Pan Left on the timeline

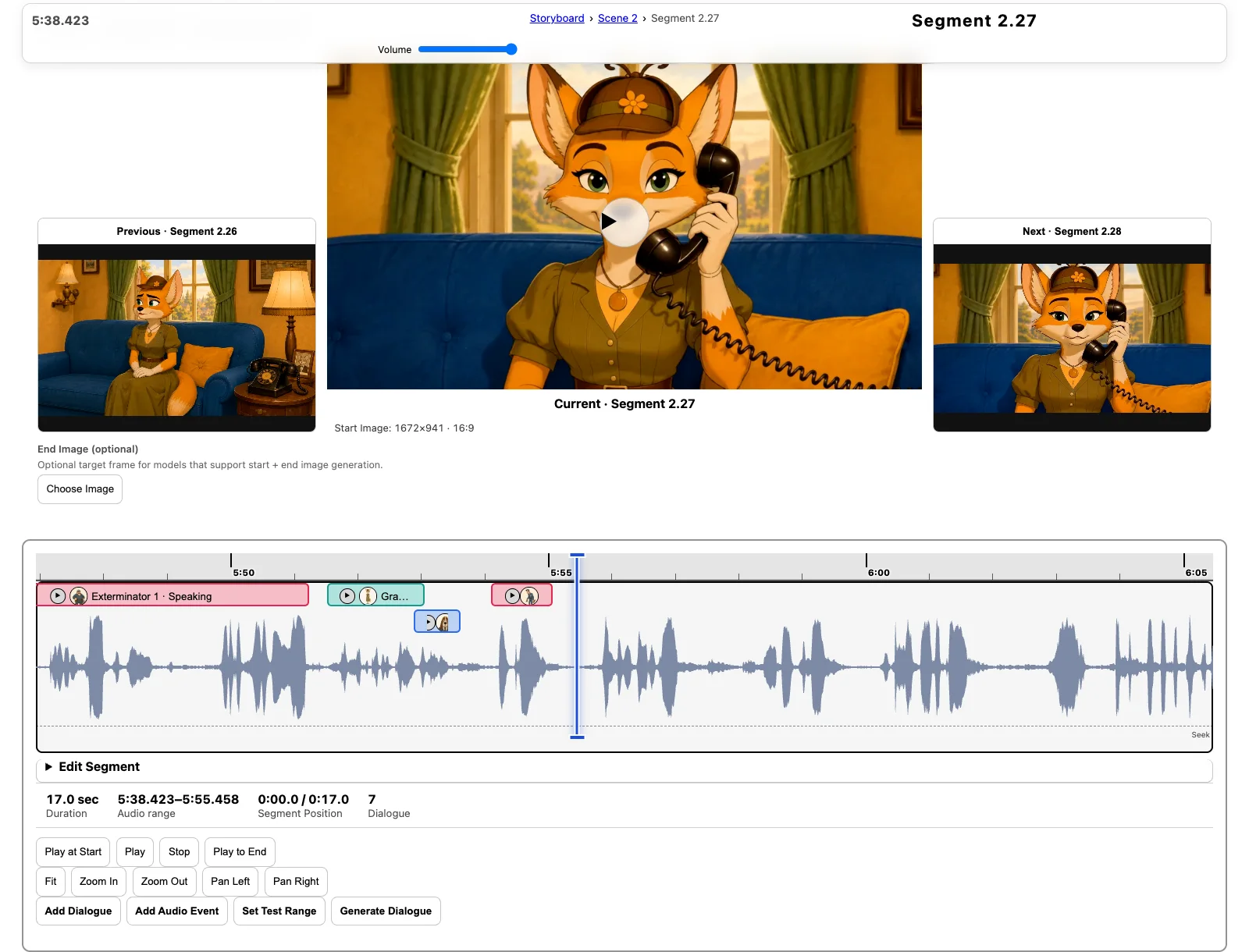(x=230, y=882)
